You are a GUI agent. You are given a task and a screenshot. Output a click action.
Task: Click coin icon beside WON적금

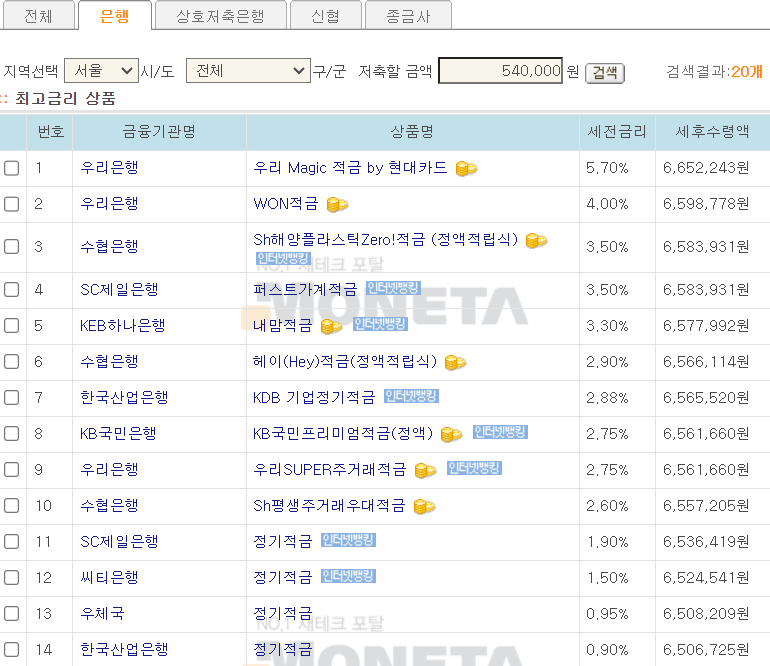pos(337,204)
